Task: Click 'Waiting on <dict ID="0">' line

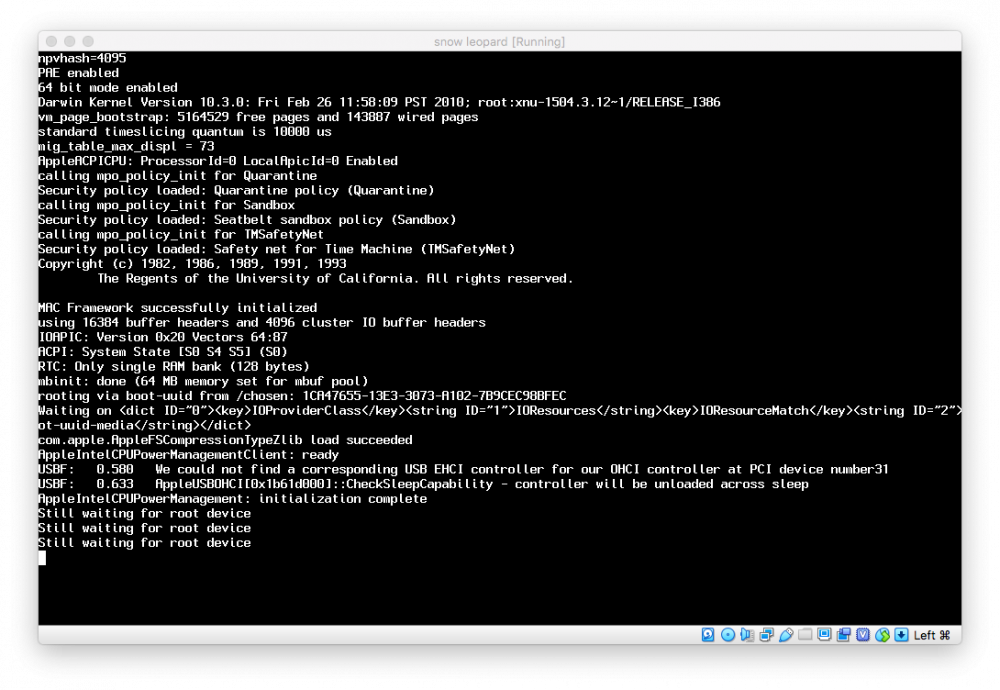Action: click(500, 410)
